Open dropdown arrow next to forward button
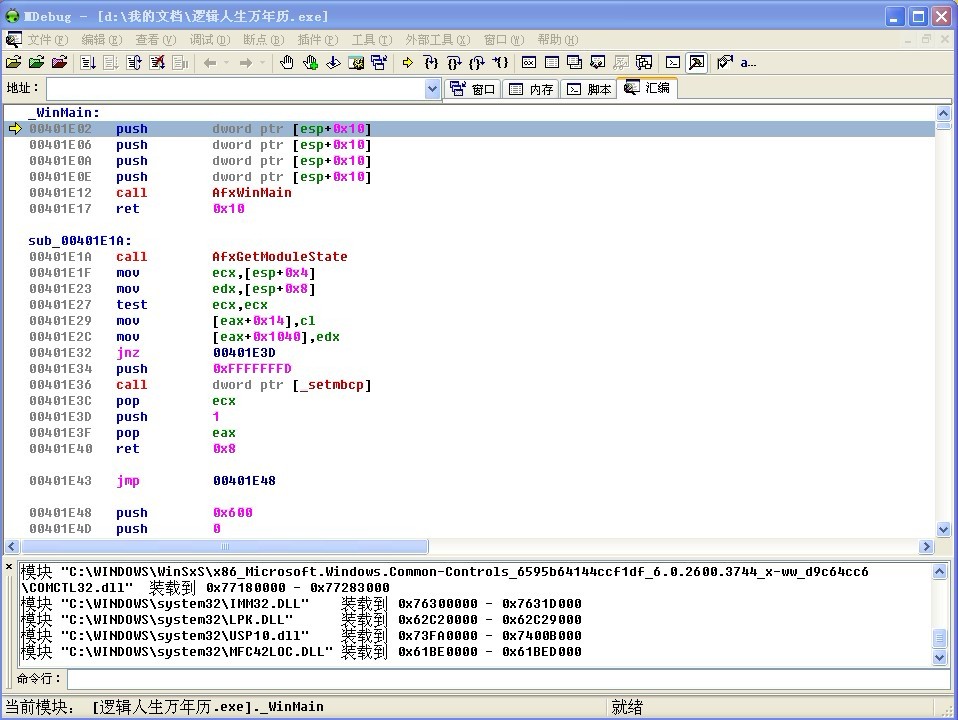Image resolution: width=958 pixels, height=720 pixels. pyautogui.click(x=263, y=62)
